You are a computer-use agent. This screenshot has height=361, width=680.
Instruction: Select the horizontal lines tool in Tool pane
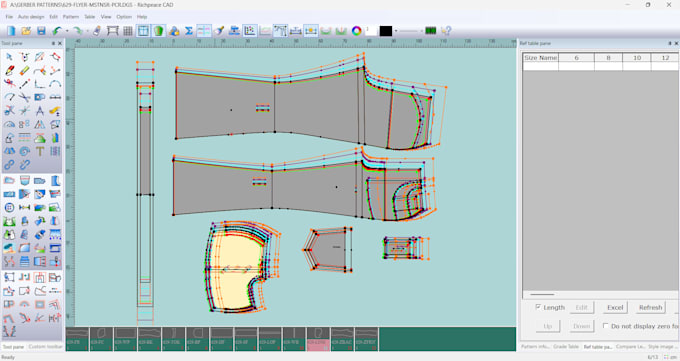[x=24, y=138]
